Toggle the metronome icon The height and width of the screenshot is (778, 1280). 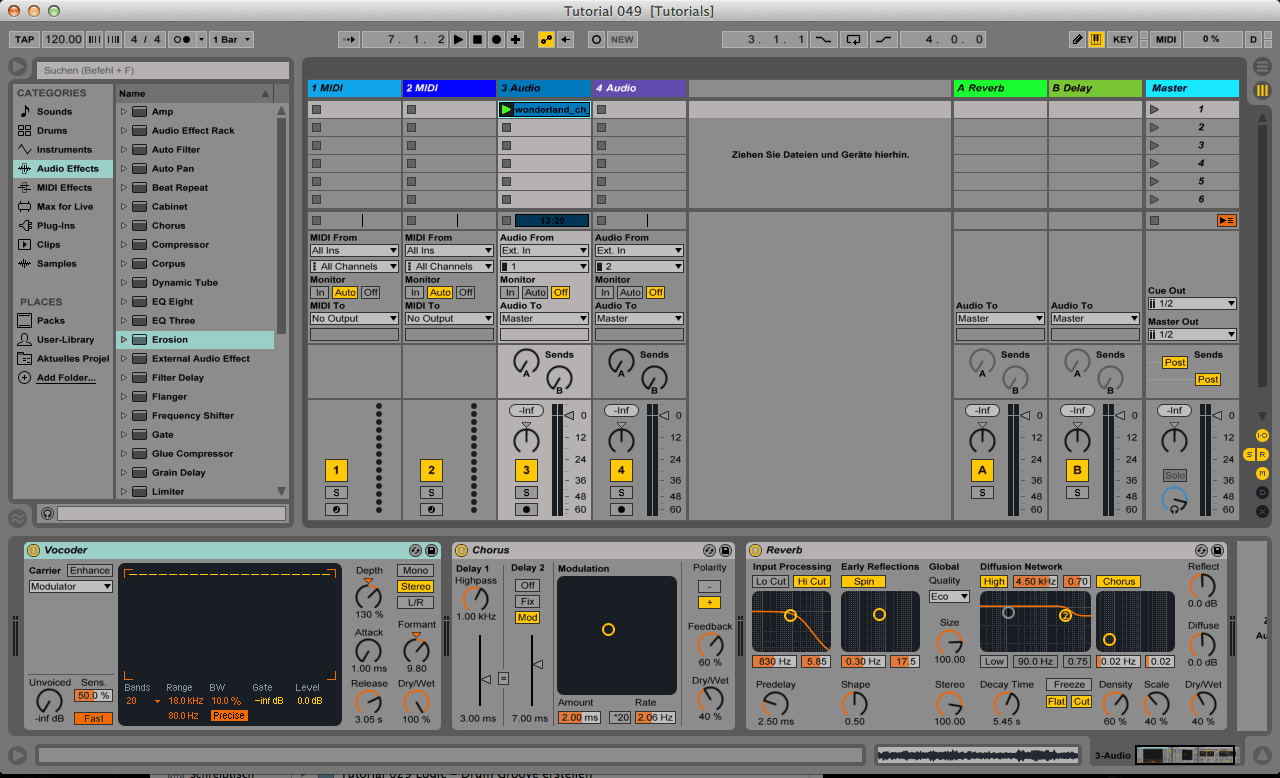(182, 40)
